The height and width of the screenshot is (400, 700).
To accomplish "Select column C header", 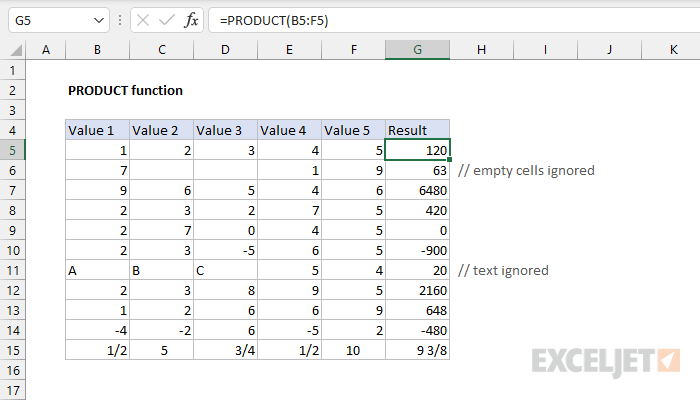I will tap(162, 50).
